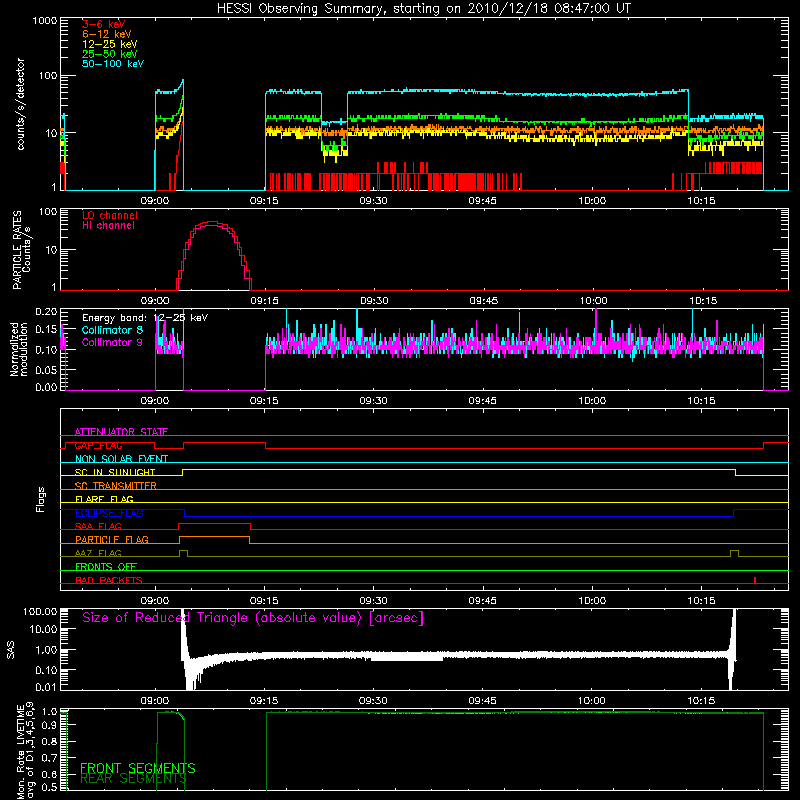Click the 'Energy band: 12-25 keV' annotation
Screen dimensions: 800x800
pyautogui.click(x=145, y=318)
